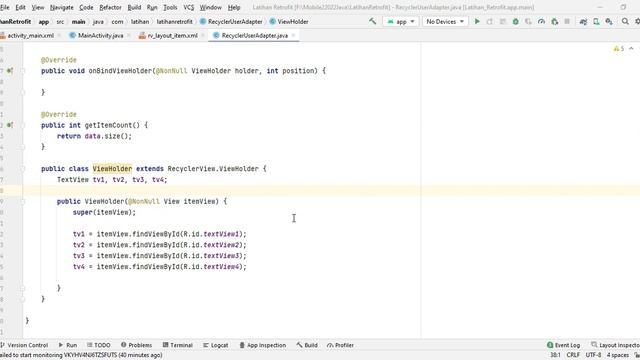The image size is (640, 360).
Task: Open the App Inspection tool window
Action: pos(262,345)
